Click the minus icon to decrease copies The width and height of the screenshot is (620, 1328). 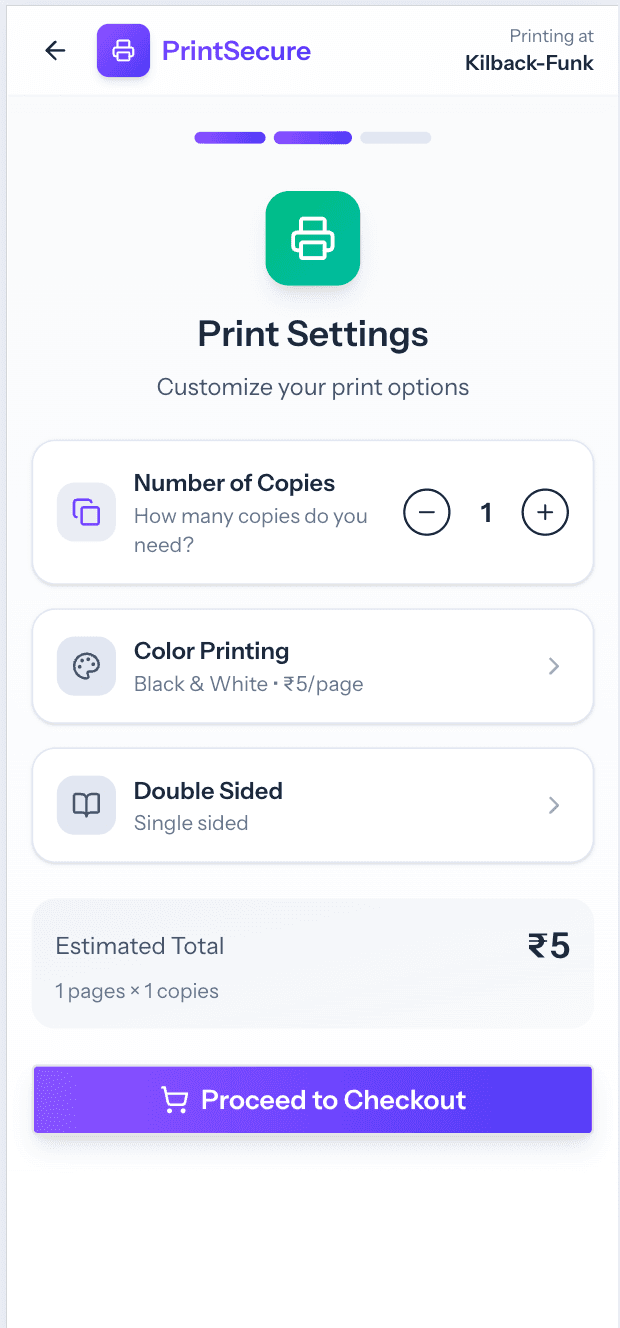tap(427, 512)
